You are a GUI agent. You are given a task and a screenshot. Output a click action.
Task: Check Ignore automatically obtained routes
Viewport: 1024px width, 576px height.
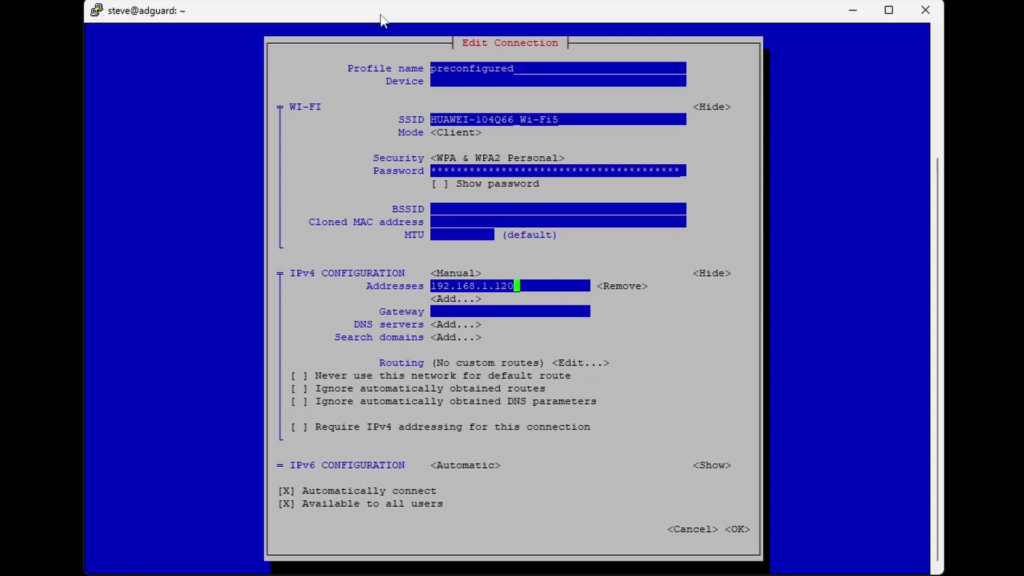[x=299, y=389]
